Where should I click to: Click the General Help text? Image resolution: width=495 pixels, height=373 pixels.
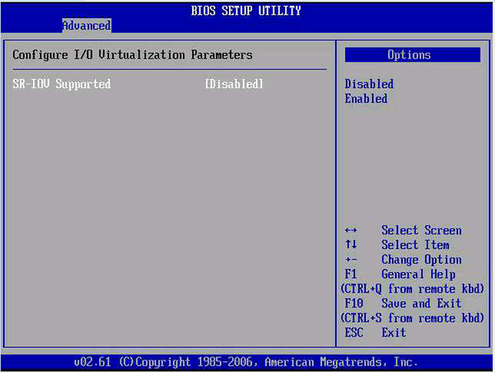coord(418,274)
